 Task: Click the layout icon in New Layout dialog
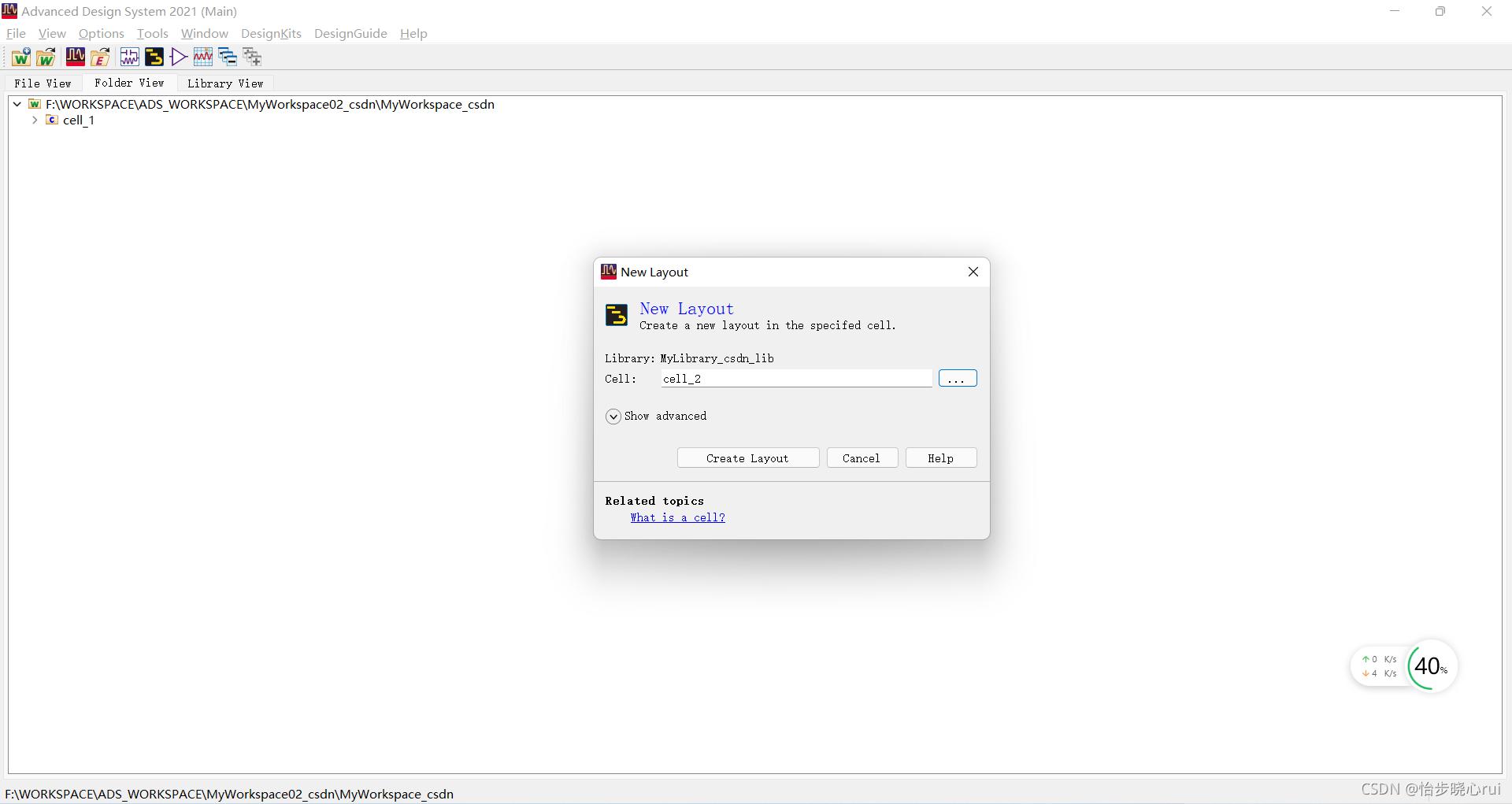click(617, 315)
